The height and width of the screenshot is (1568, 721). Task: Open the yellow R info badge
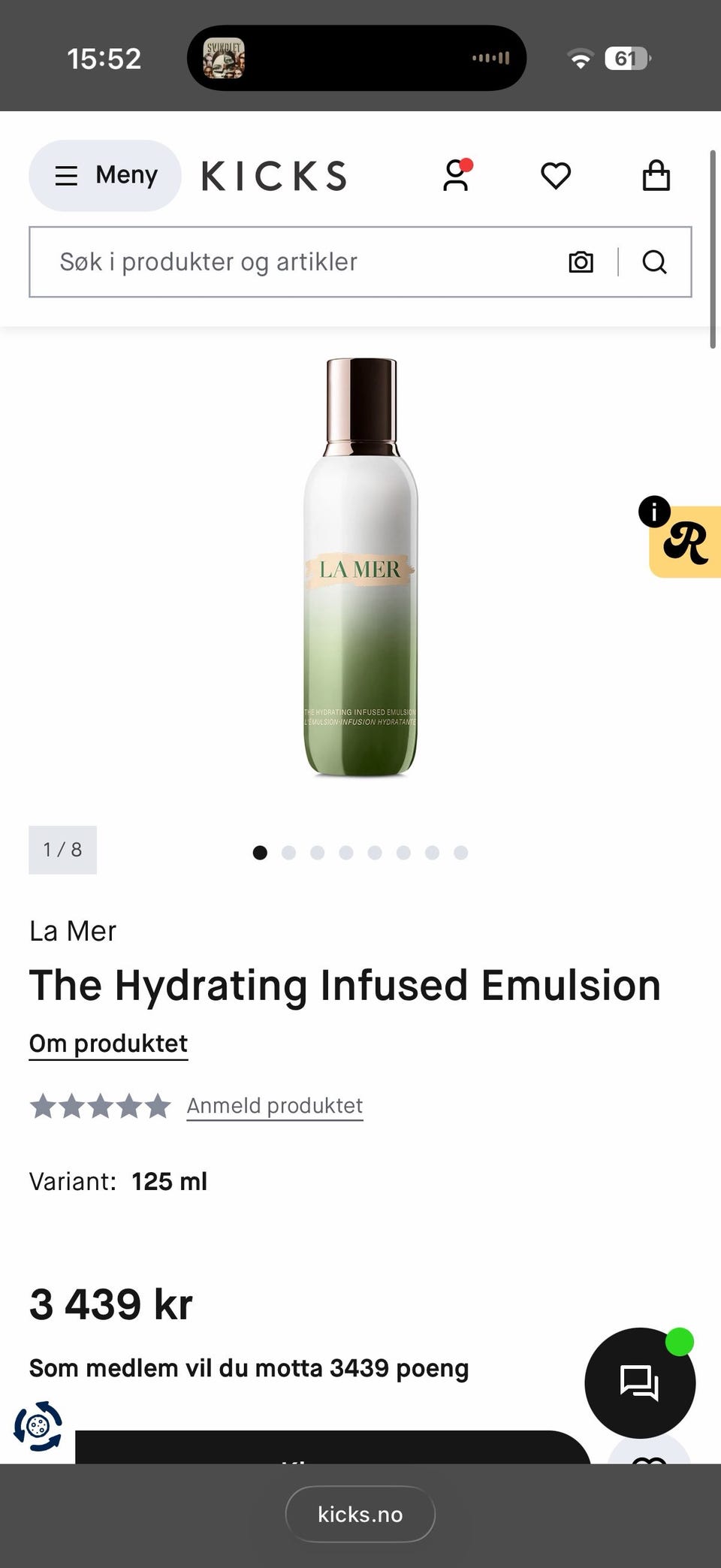(683, 540)
